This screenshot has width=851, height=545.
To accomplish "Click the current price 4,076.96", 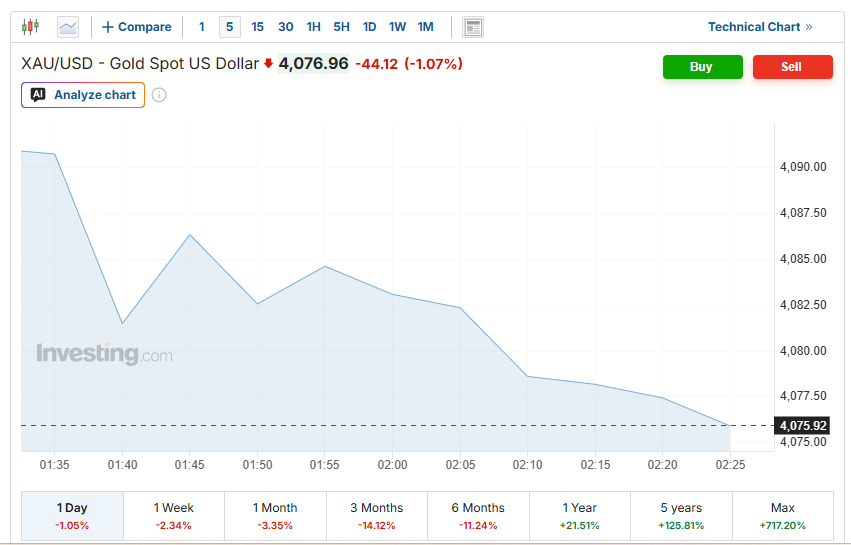I will point(314,64).
